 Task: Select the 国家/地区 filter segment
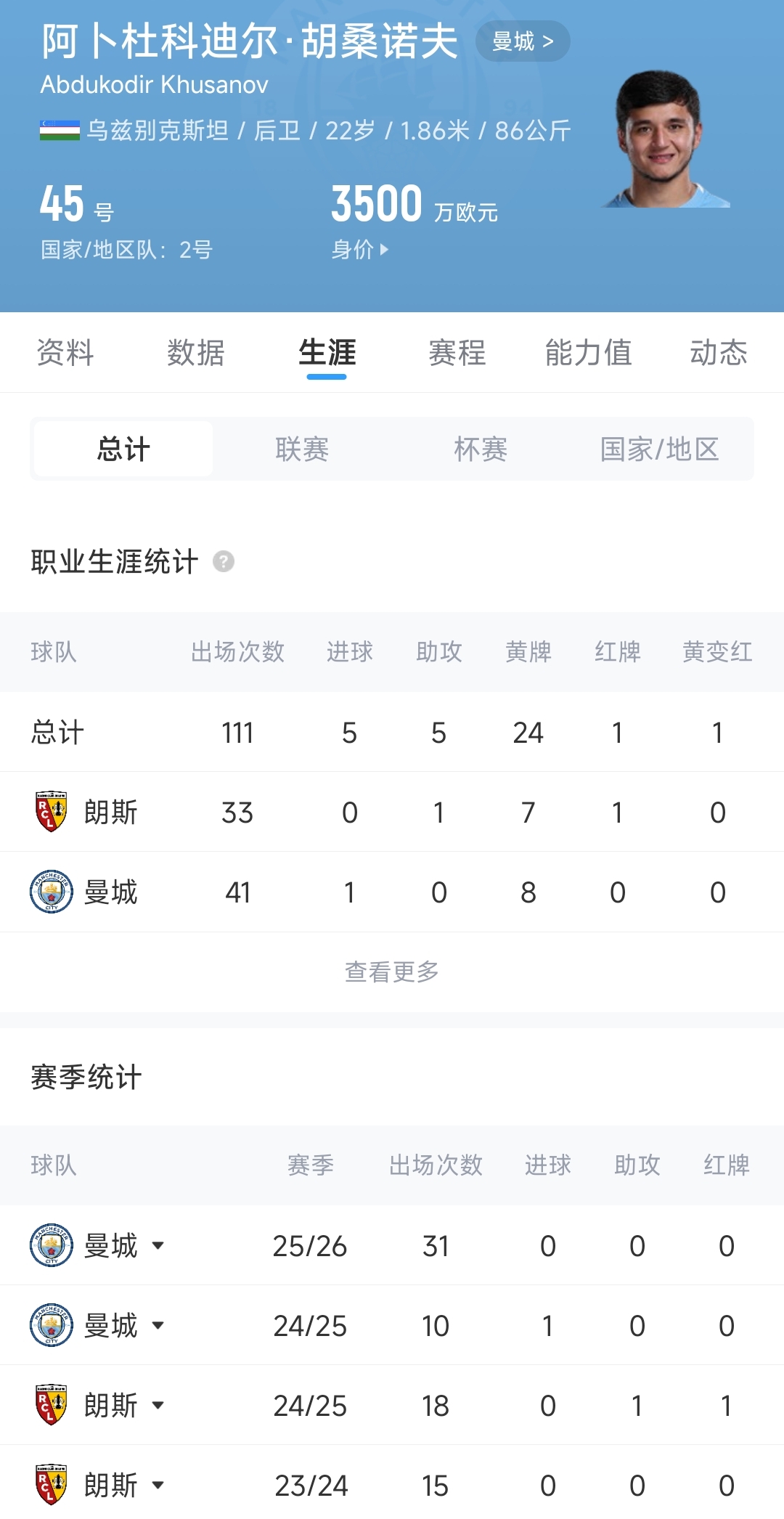click(x=659, y=449)
